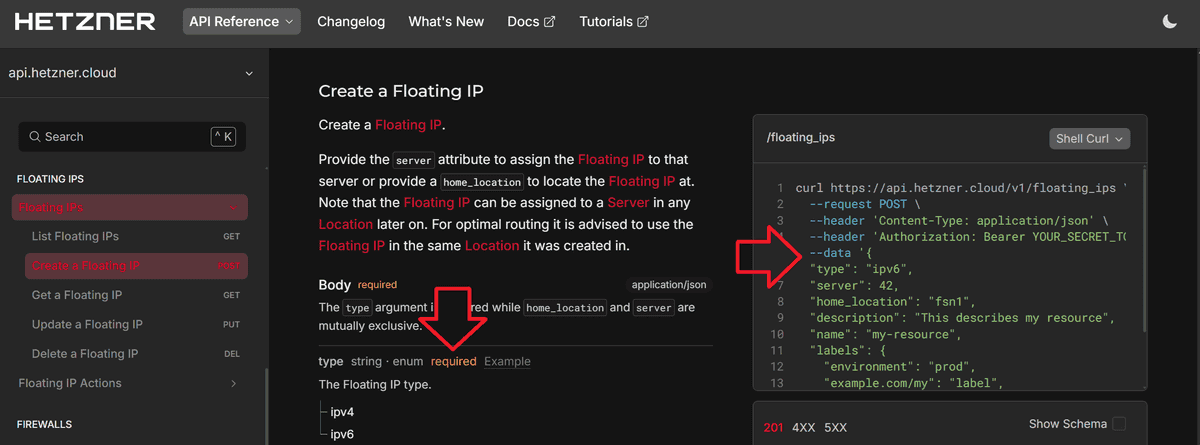This screenshot has height=445, width=1200.
Task: Open the API Reference dropdown
Action: coord(242,21)
